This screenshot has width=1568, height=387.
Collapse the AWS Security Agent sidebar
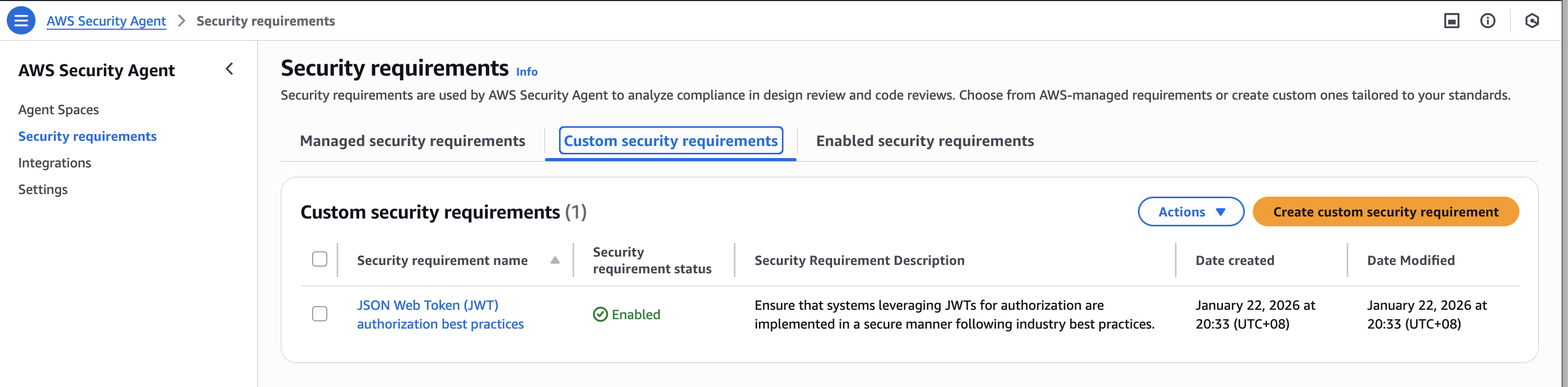230,69
